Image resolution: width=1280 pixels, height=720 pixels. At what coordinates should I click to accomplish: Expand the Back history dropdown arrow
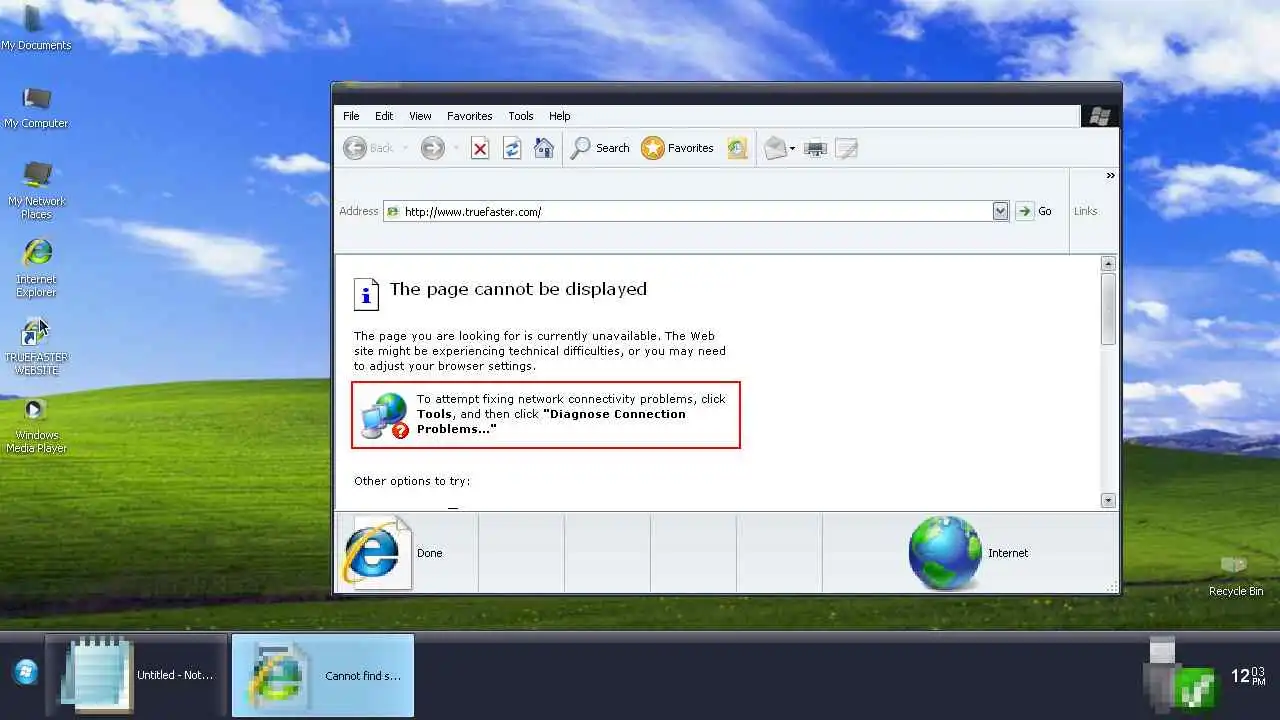pos(405,148)
